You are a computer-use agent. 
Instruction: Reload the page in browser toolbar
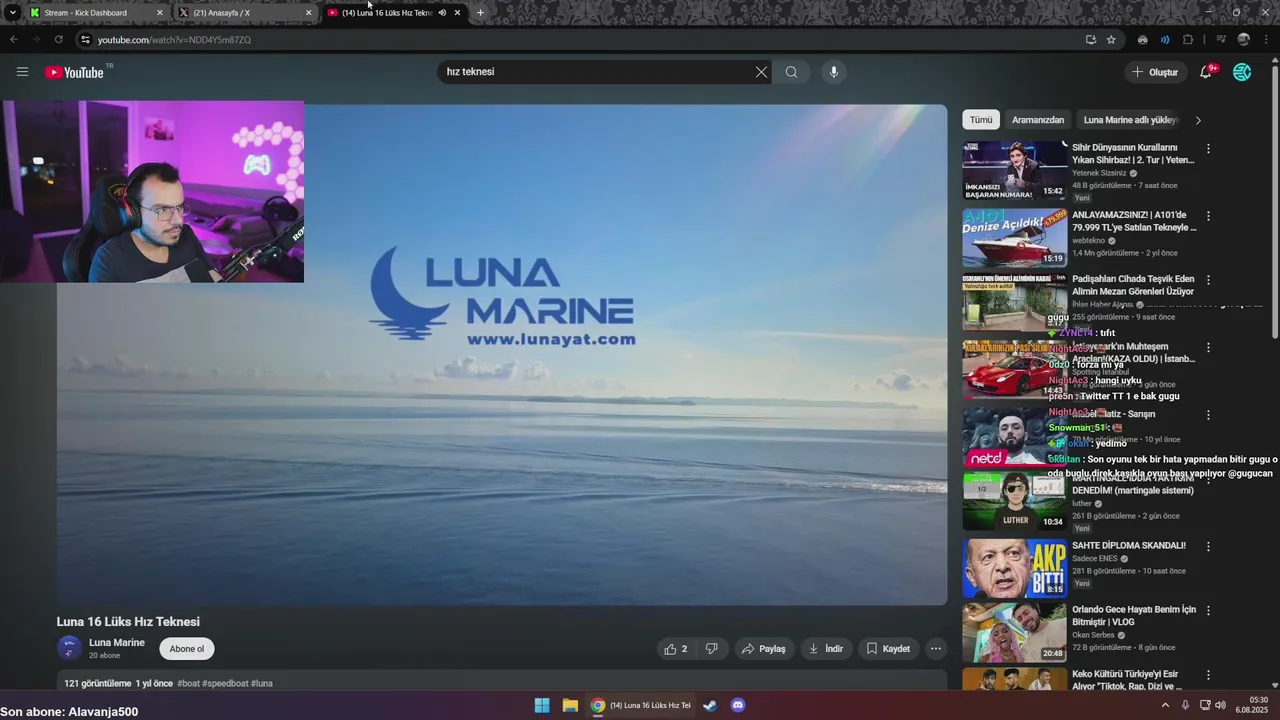click(58, 40)
